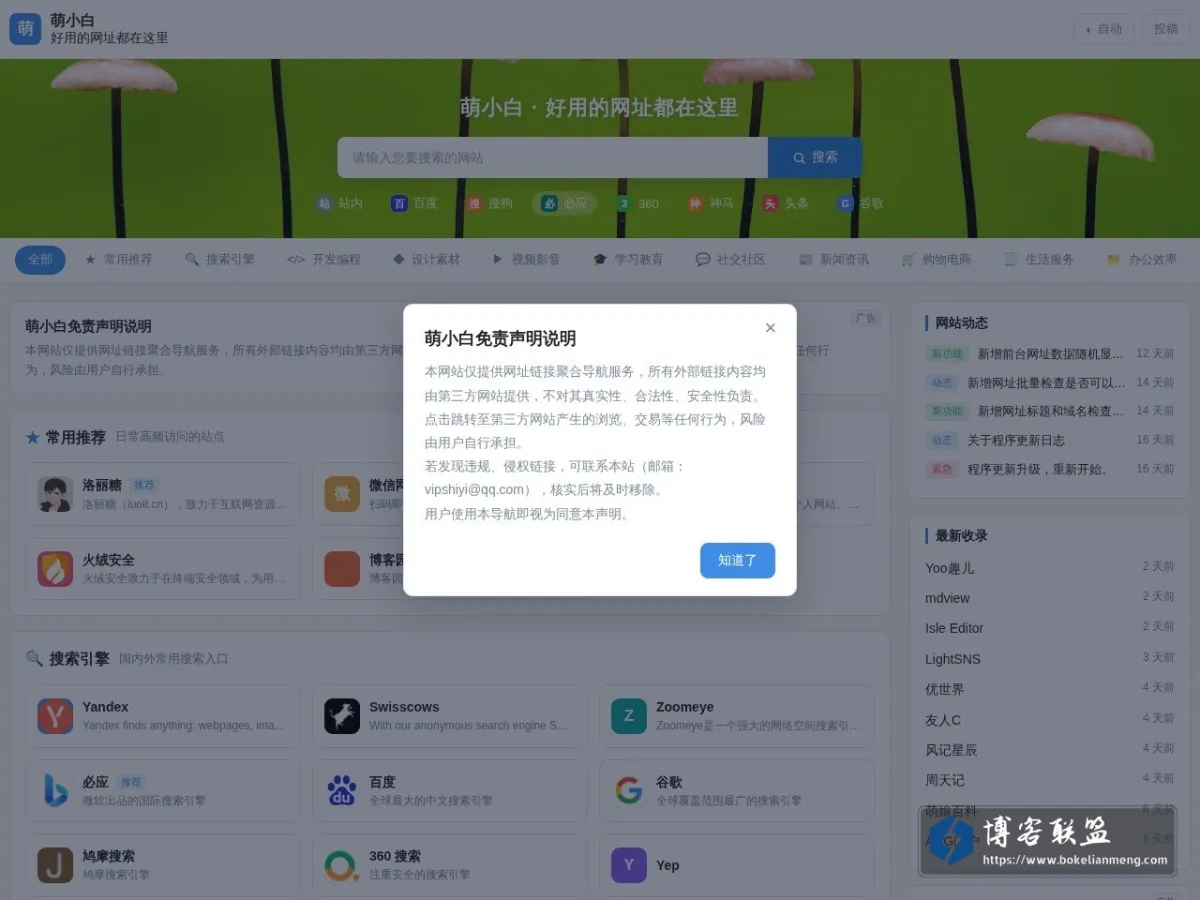Image resolution: width=1200 pixels, height=900 pixels.
Task: Select the 必应 search engine option
Action: click(x=564, y=203)
